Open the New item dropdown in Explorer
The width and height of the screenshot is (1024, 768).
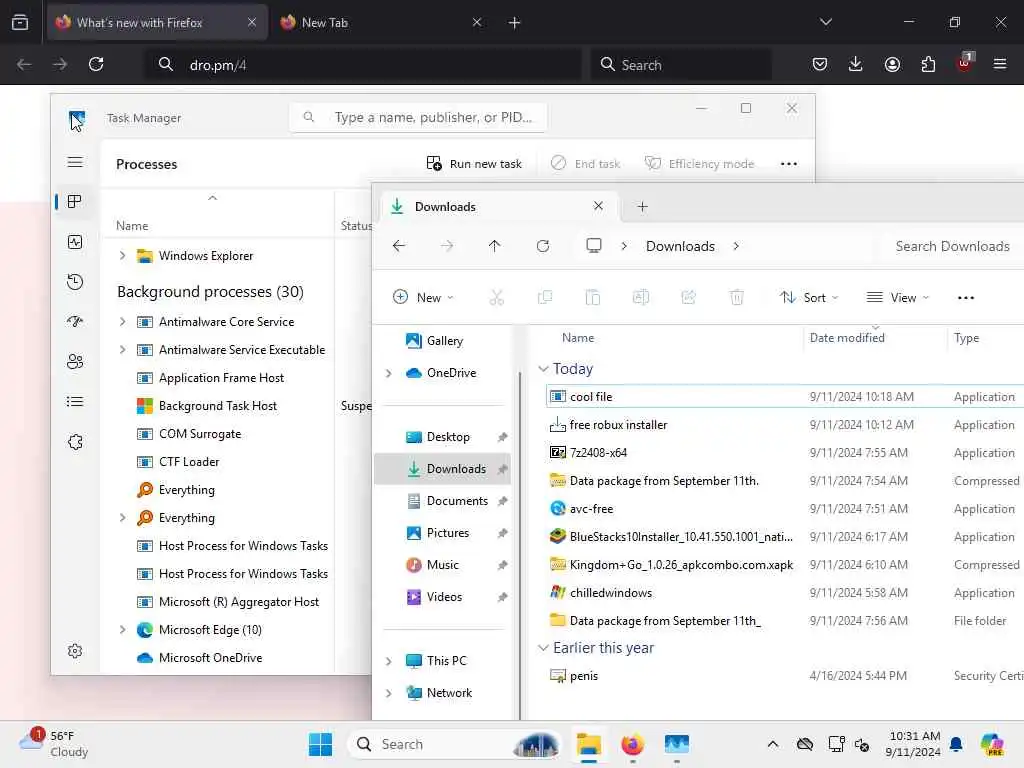pyautogui.click(x=423, y=297)
